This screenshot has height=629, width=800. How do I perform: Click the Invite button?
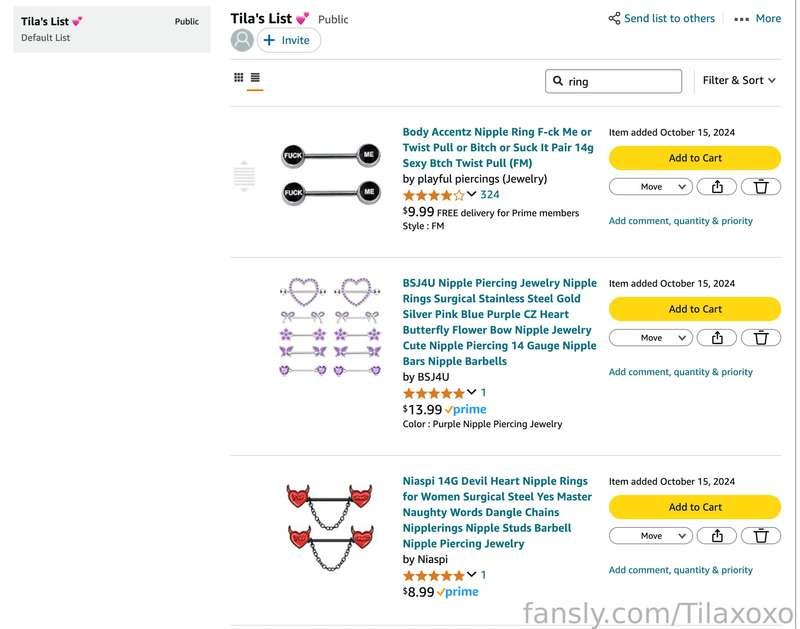click(289, 40)
